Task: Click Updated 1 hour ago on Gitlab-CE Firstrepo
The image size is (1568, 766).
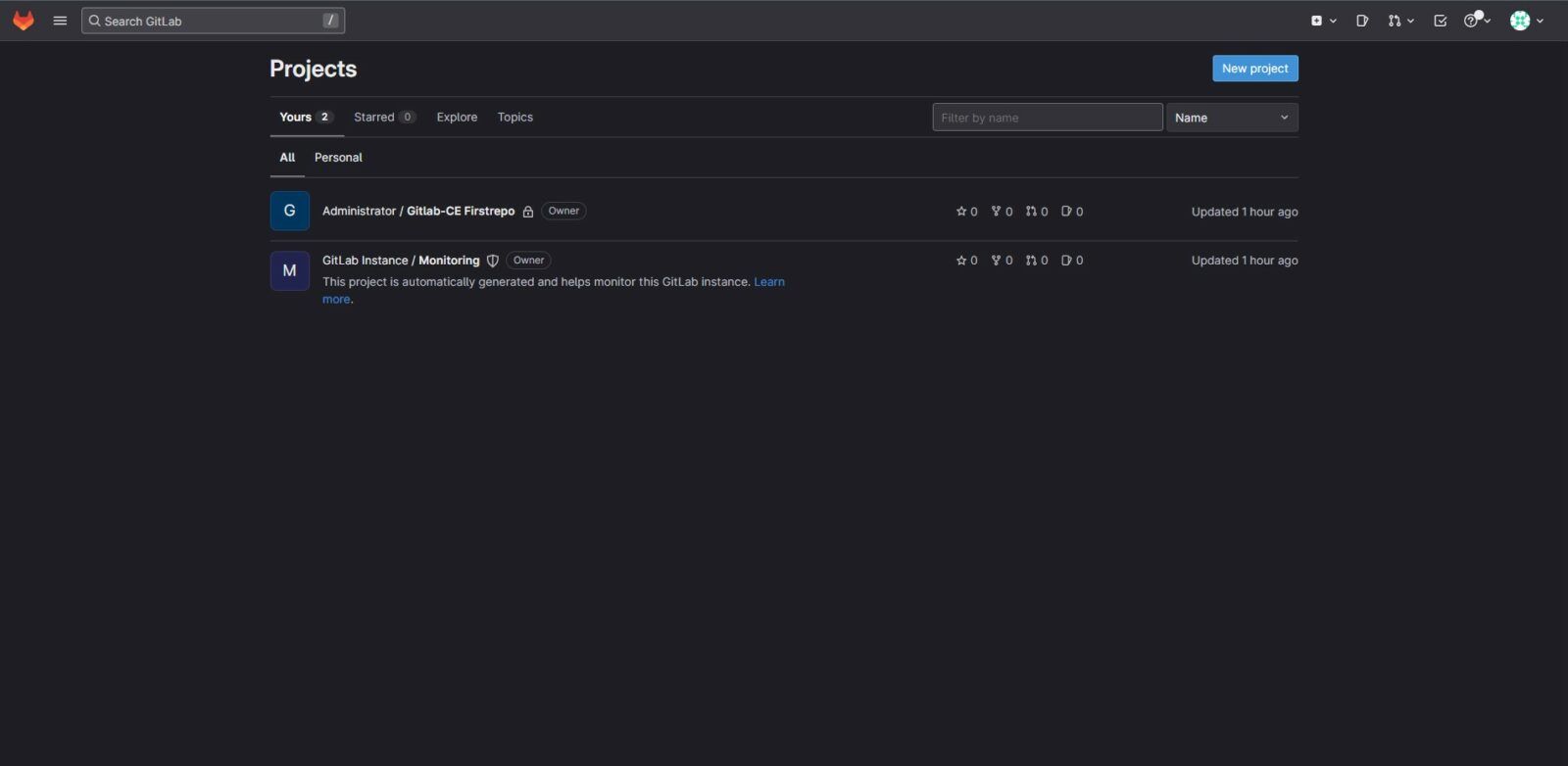Action: (1245, 212)
